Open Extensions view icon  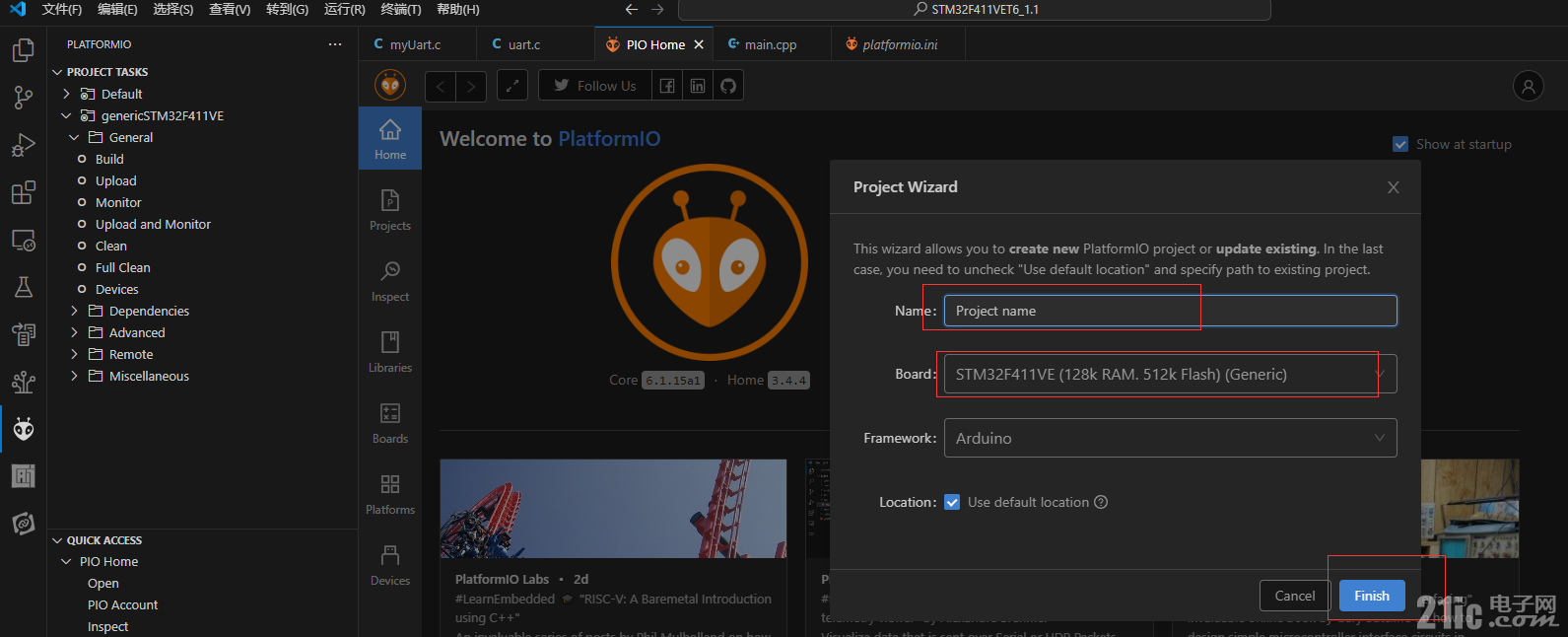pyautogui.click(x=24, y=192)
